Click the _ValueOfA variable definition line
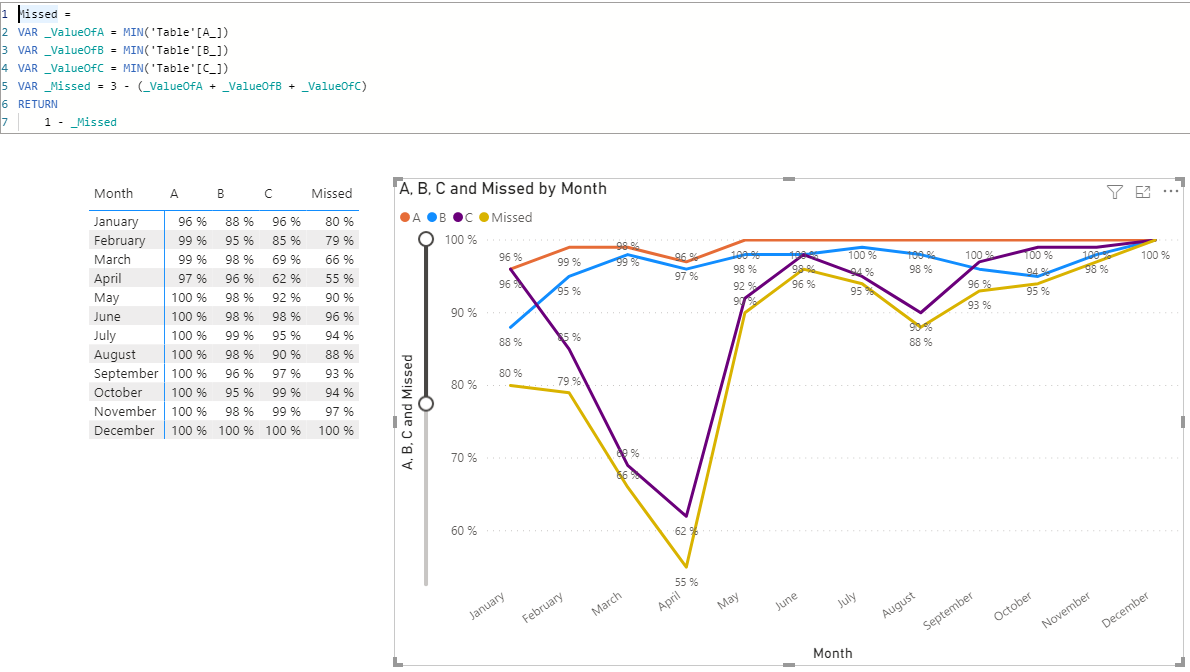Screen dimensions: 1190x672 click(x=123, y=32)
